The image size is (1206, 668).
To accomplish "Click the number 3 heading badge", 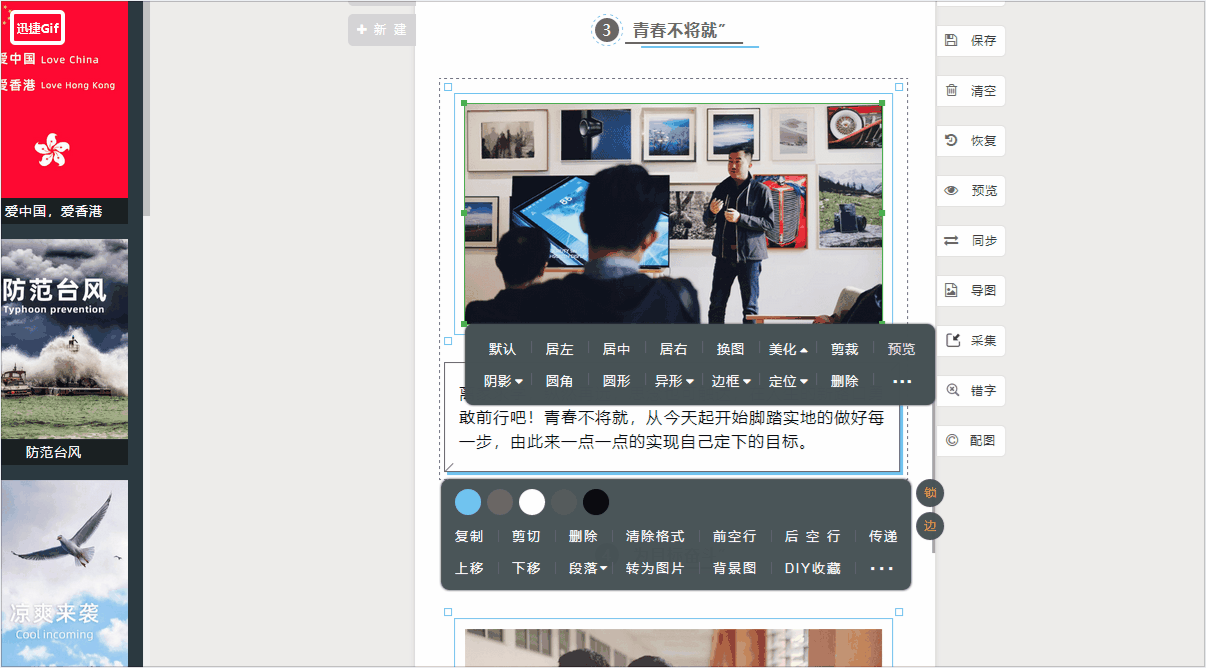I will tap(605, 30).
